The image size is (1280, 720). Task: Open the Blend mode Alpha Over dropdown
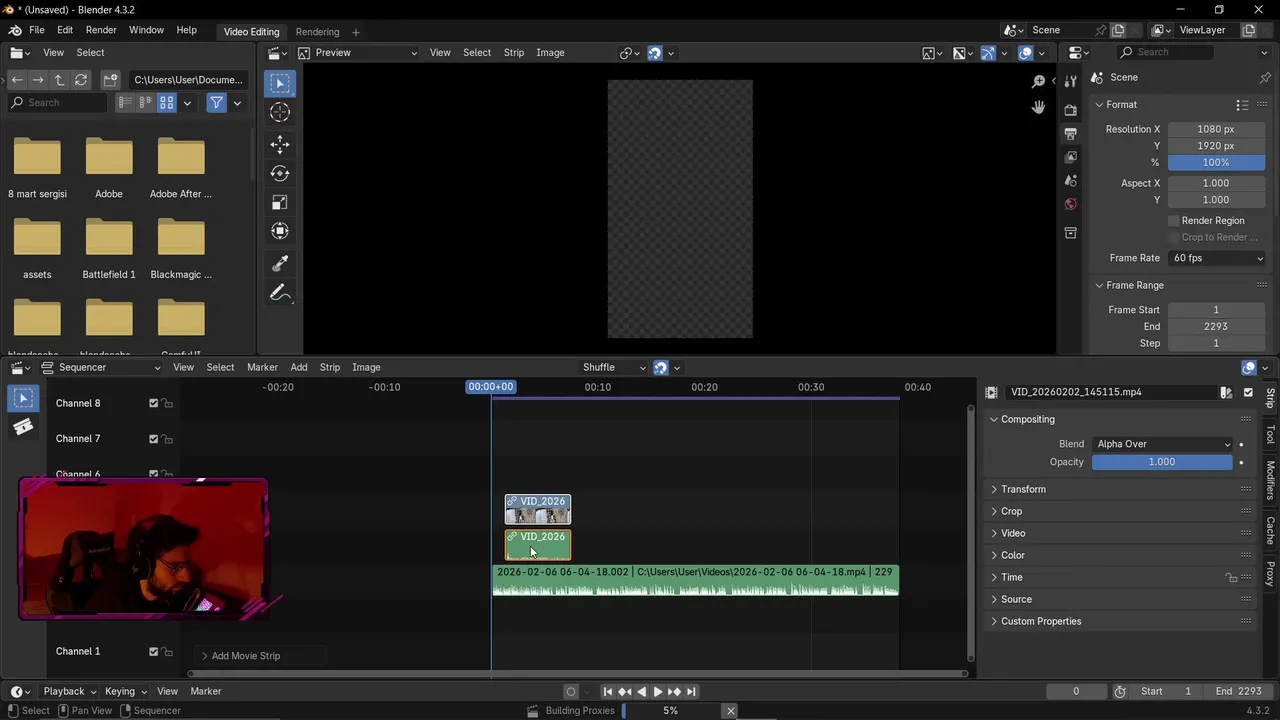point(1162,444)
